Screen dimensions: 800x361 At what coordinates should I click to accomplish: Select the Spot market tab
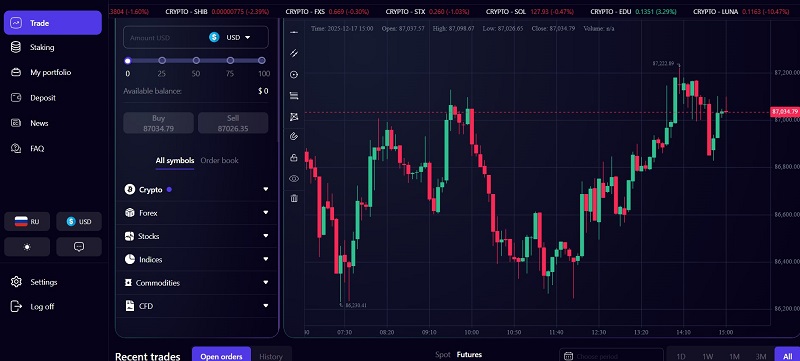[443, 354]
